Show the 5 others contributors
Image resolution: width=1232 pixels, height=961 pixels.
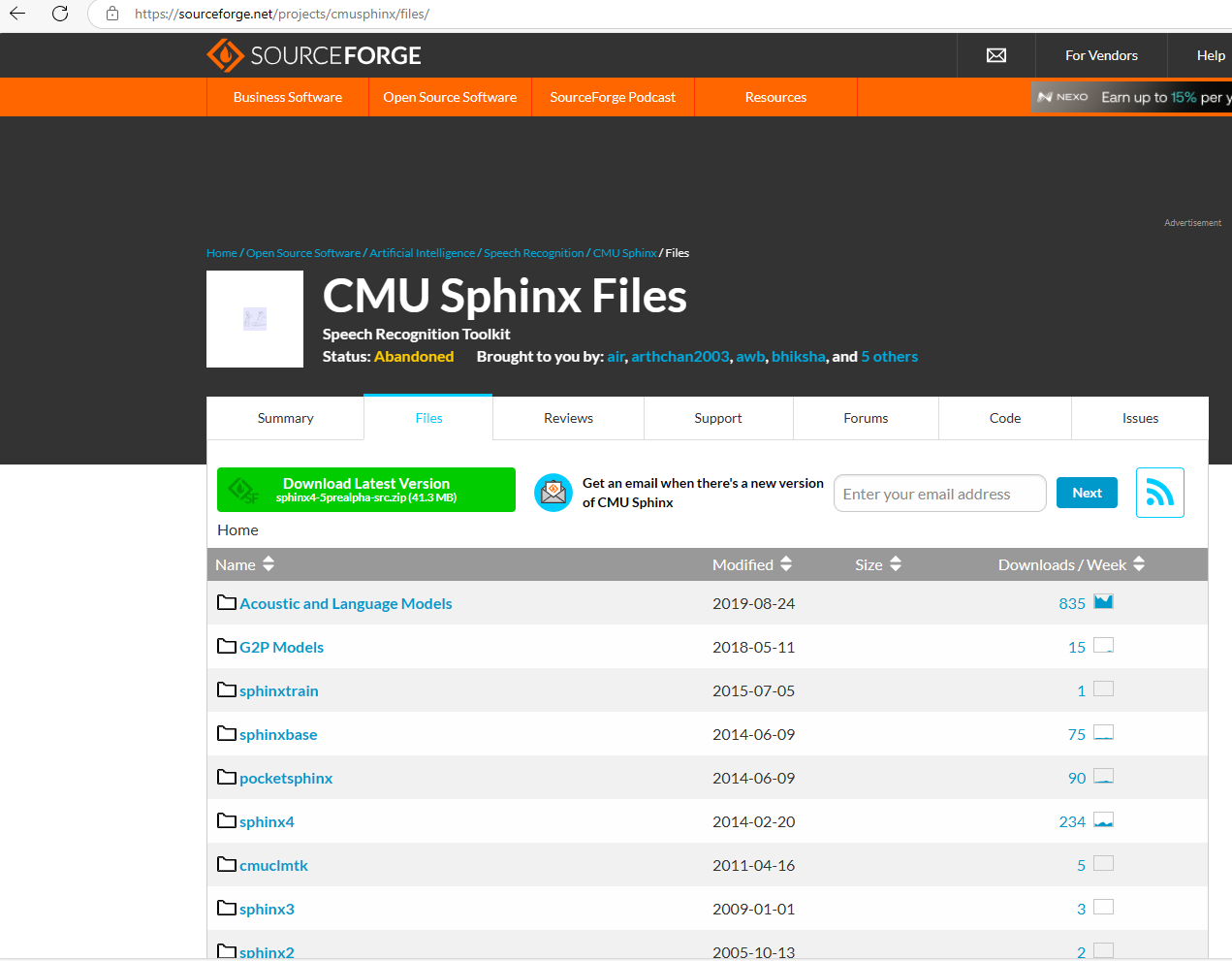890,357
